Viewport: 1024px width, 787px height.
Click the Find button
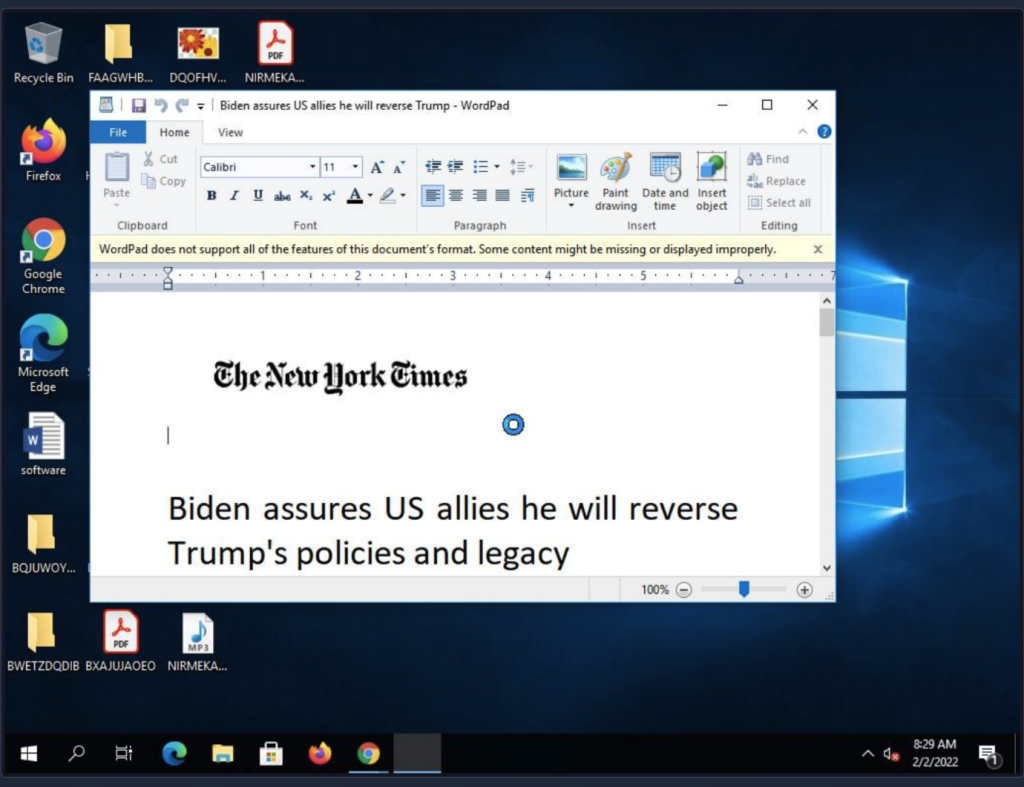point(768,159)
